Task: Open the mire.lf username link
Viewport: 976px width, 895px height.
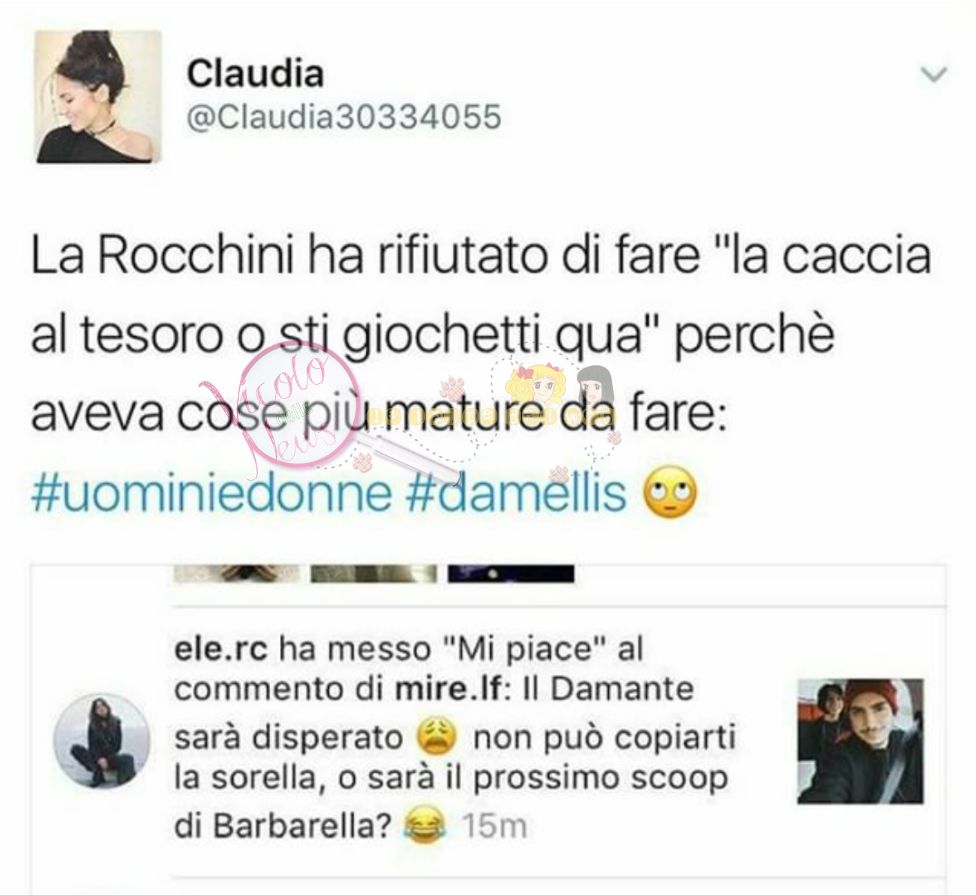Action: pyautogui.click(x=448, y=689)
